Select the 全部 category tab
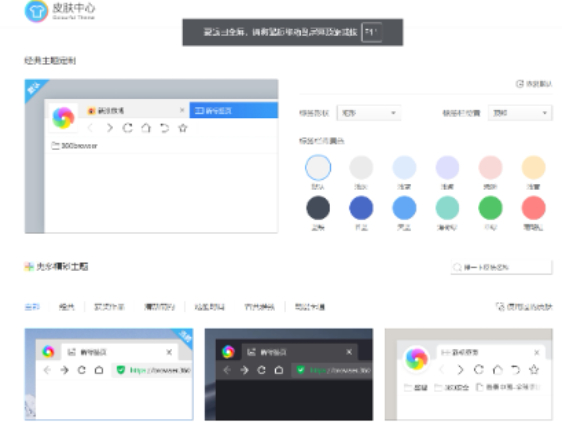 click(32, 307)
